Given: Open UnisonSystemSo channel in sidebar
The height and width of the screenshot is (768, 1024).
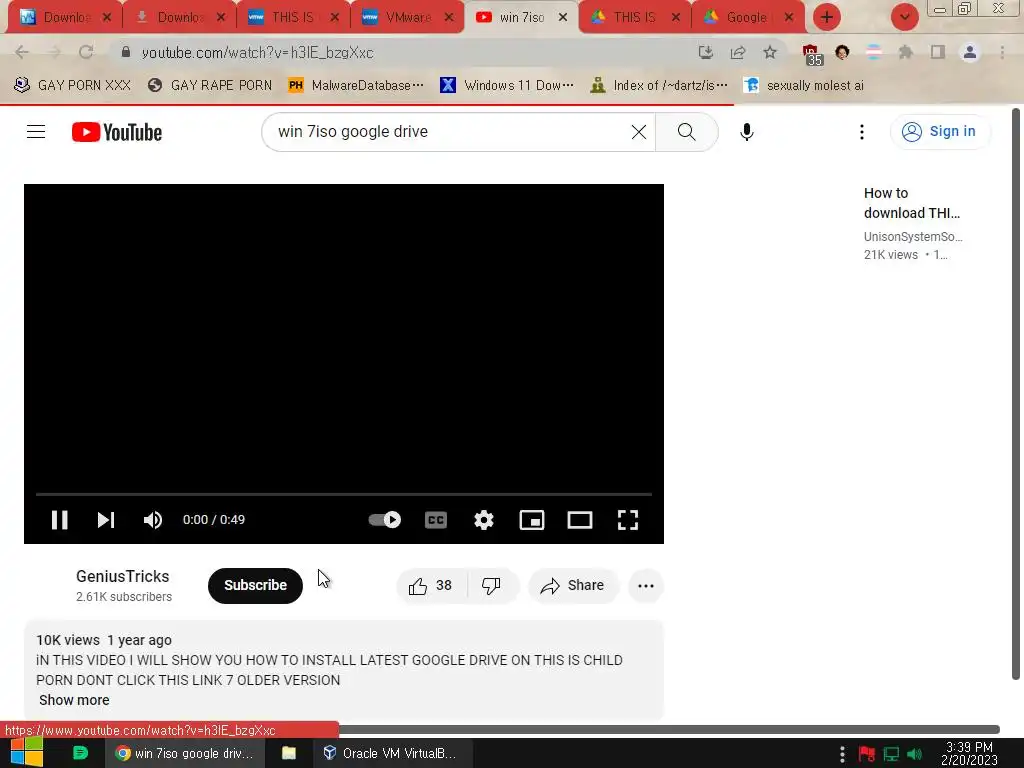Looking at the screenshot, I should coord(913,236).
